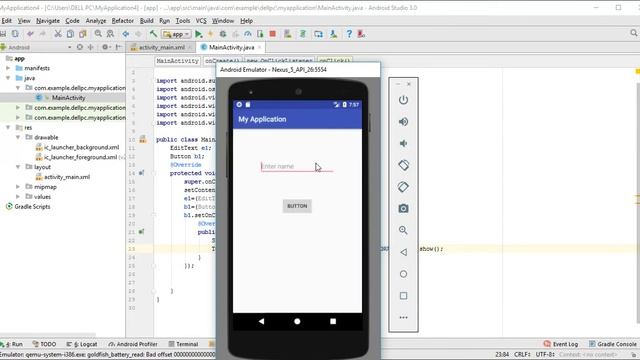The height and width of the screenshot is (360, 640).
Task: Click the Paste icon in toolbar
Action: click(x=82, y=34)
